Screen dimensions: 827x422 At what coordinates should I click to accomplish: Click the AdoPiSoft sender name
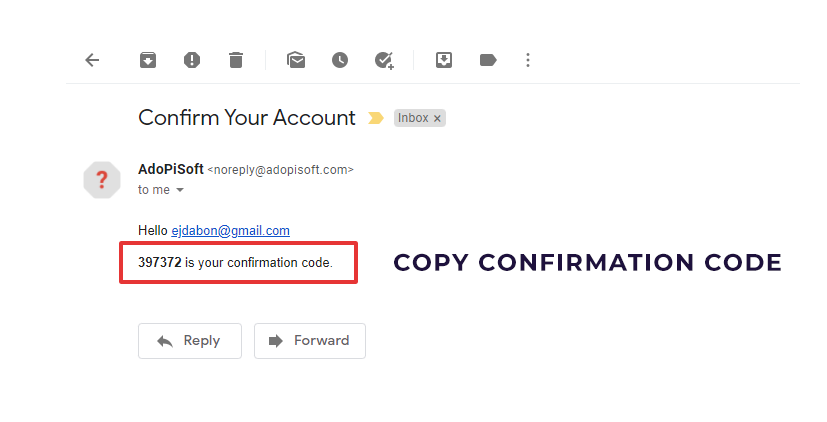click(171, 169)
